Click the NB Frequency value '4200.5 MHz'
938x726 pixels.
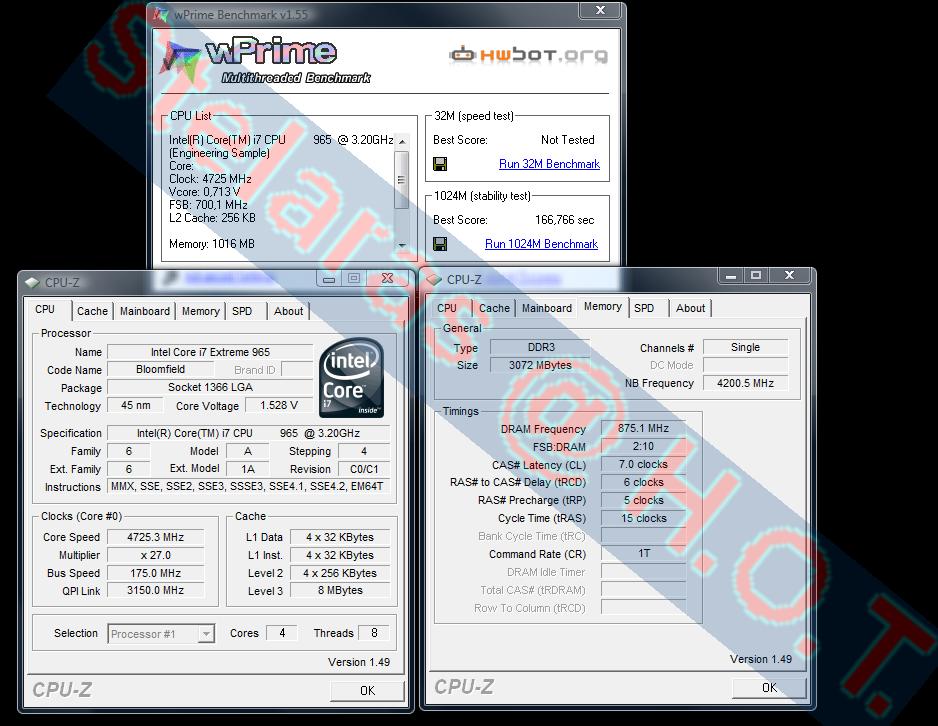tap(745, 383)
